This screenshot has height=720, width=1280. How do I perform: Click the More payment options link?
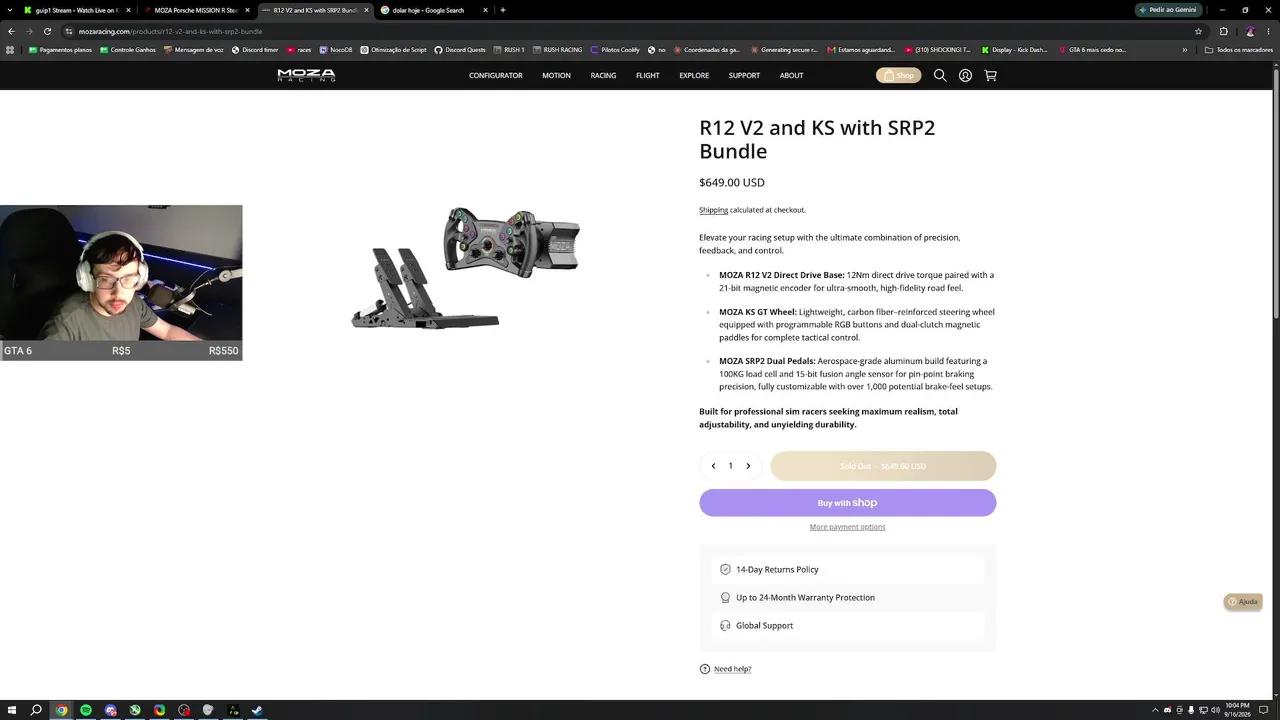[848, 527]
